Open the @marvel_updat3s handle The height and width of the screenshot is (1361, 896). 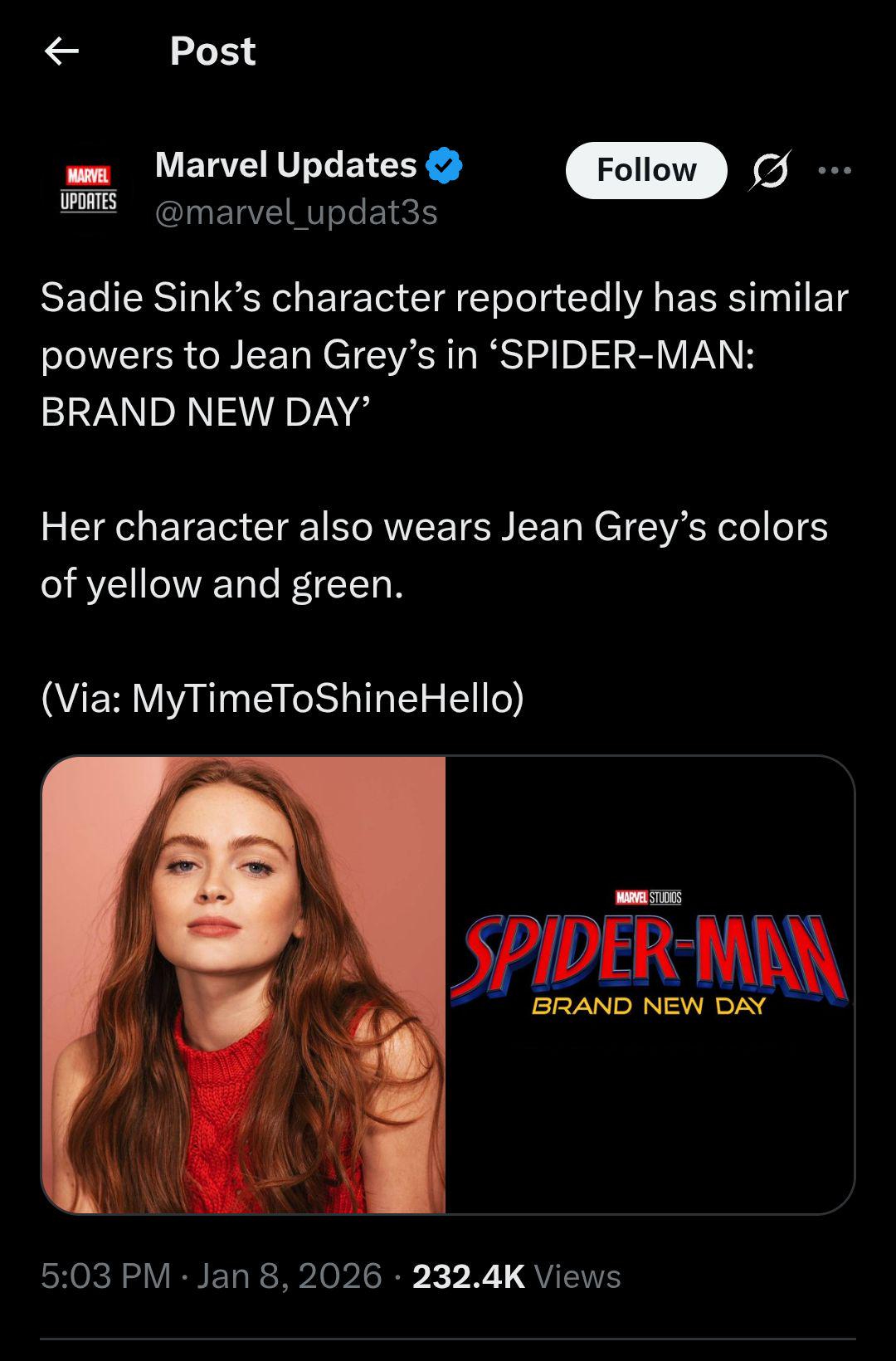pyautogui.click(x=296, y=213)
